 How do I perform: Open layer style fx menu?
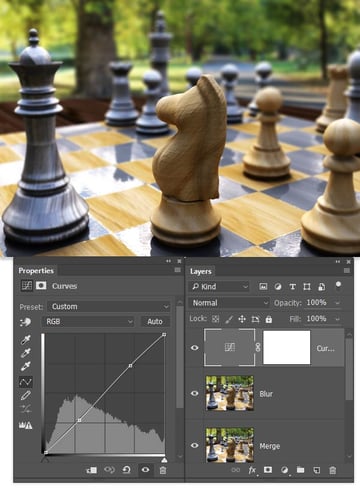pos(252,470)
